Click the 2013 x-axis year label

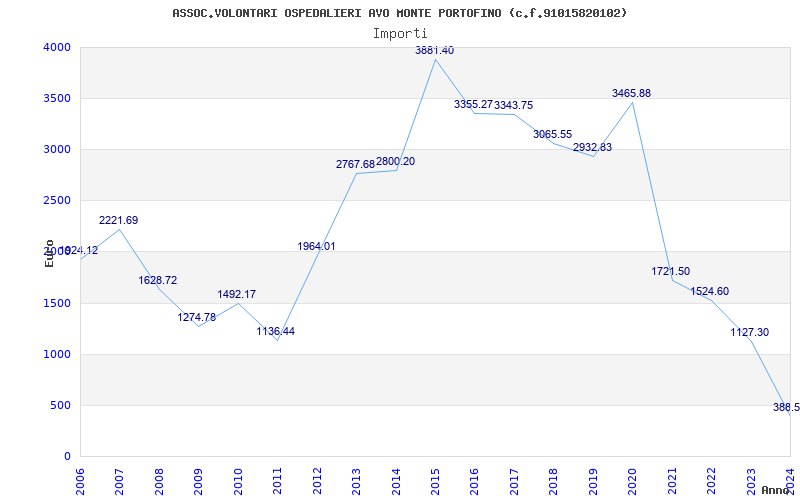356,481
